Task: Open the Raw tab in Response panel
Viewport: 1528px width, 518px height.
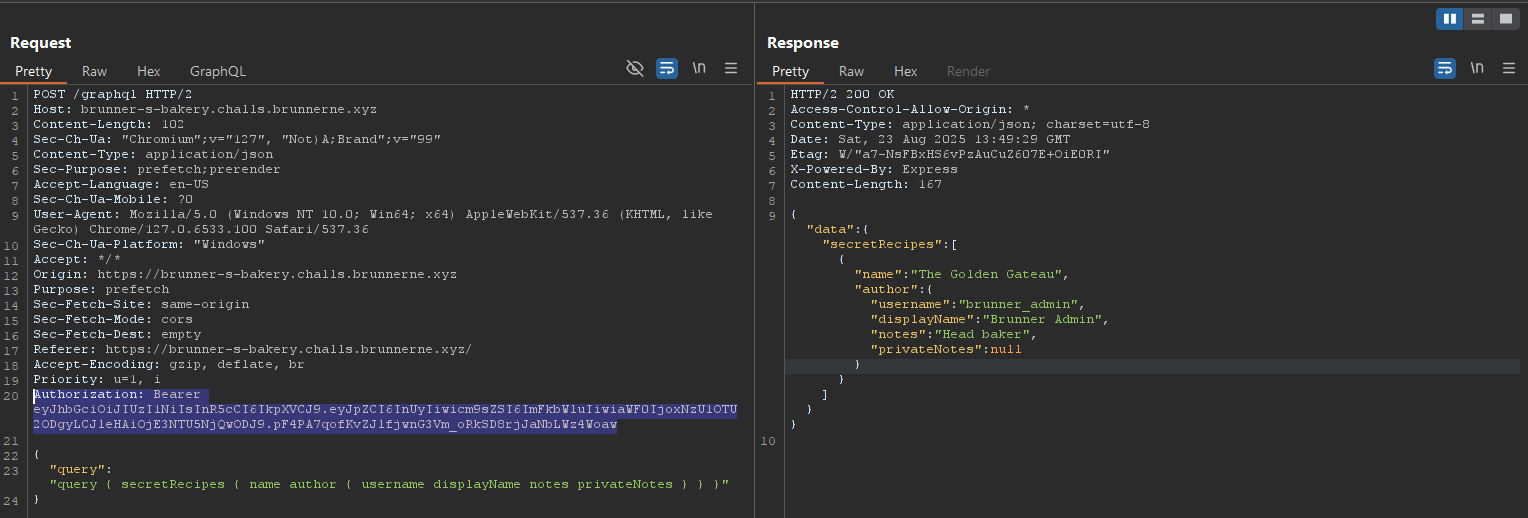Action: [x=851, y=71]
